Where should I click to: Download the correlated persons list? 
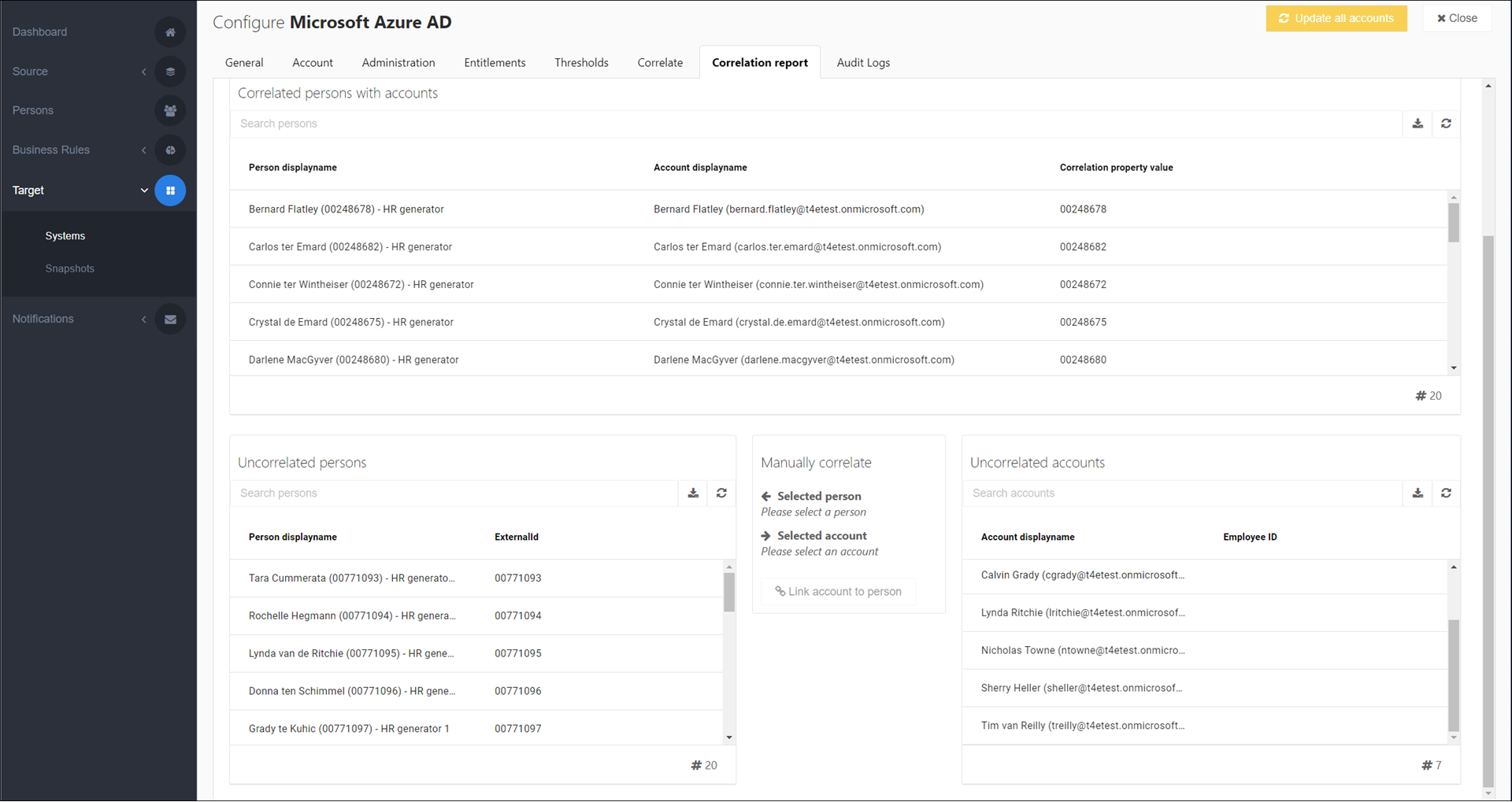coord(1417,124)
